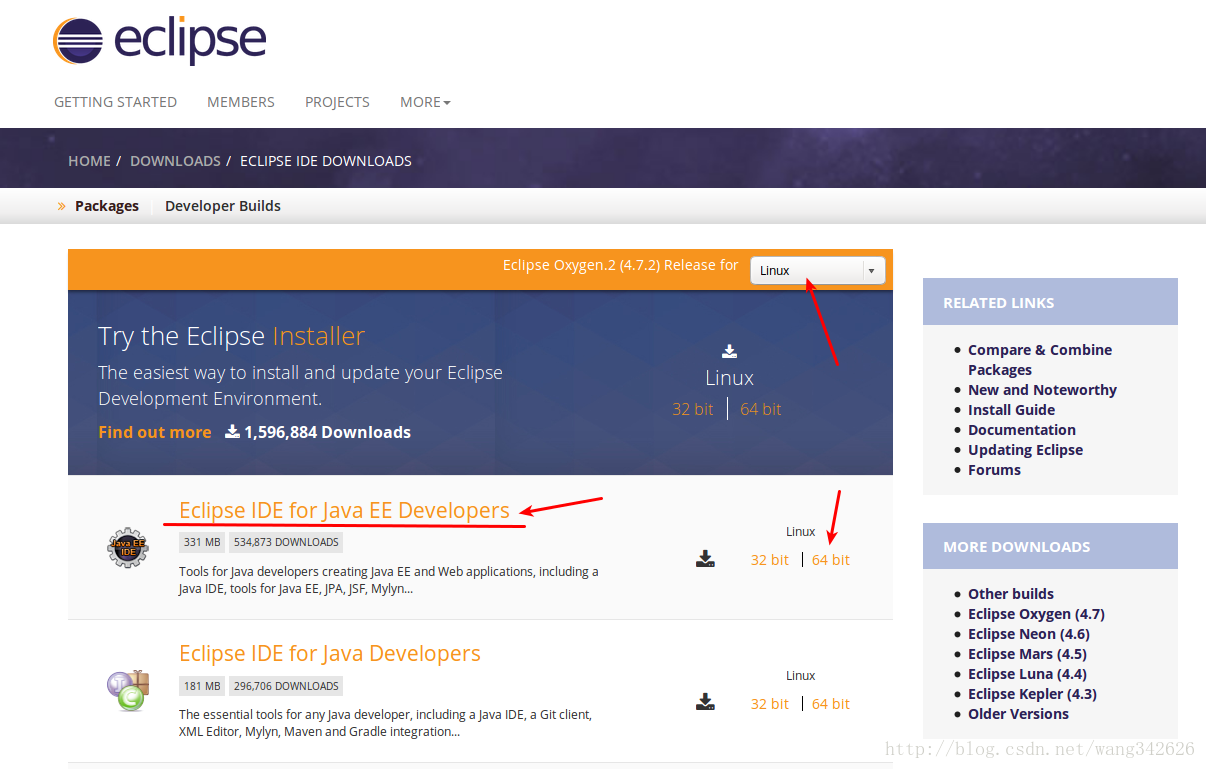Open Eclipse Kepler (4.3) link

click(x=1032, y=694)
